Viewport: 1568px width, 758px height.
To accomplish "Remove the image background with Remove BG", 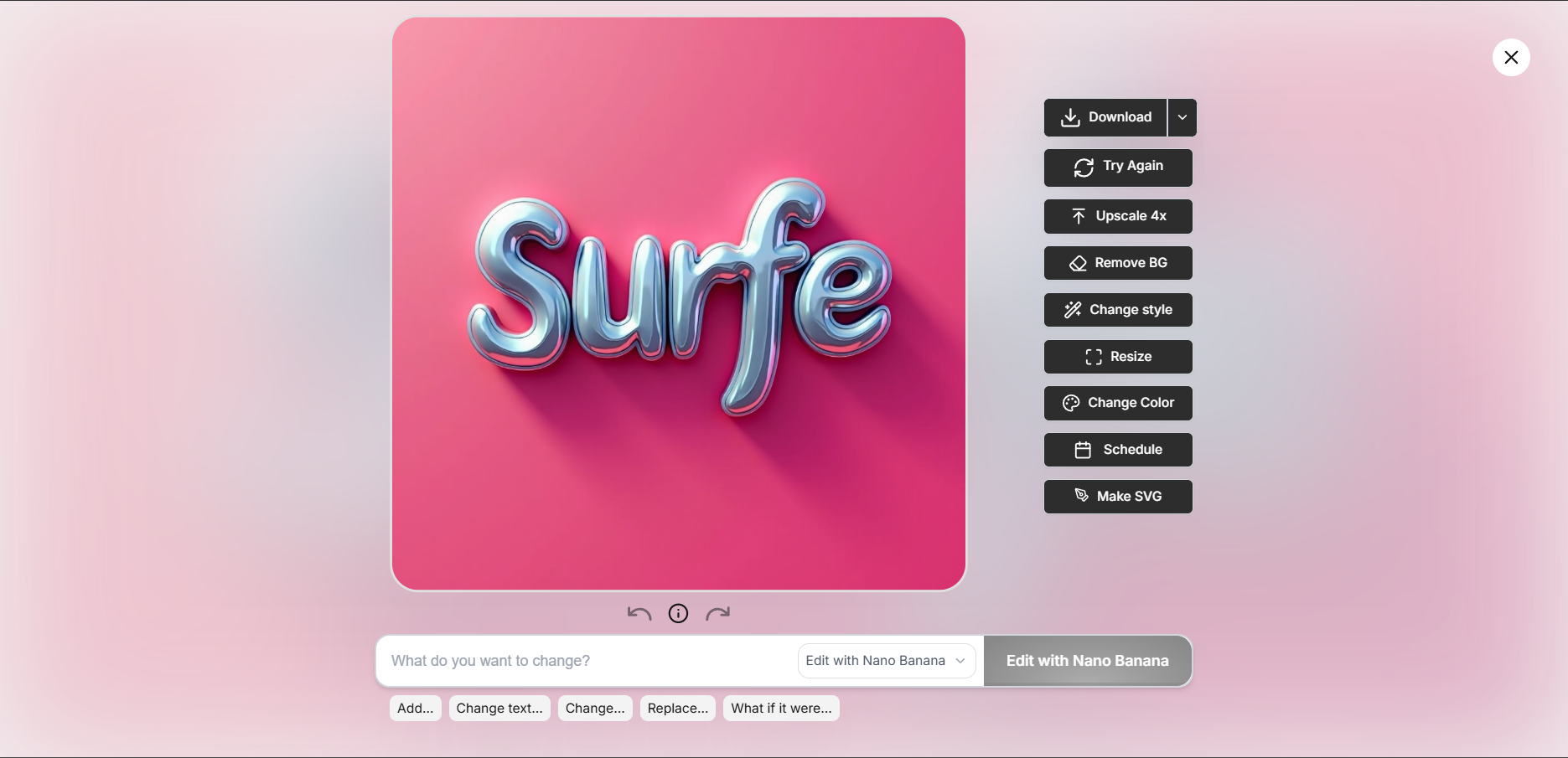I will (x=1118, y=263).
